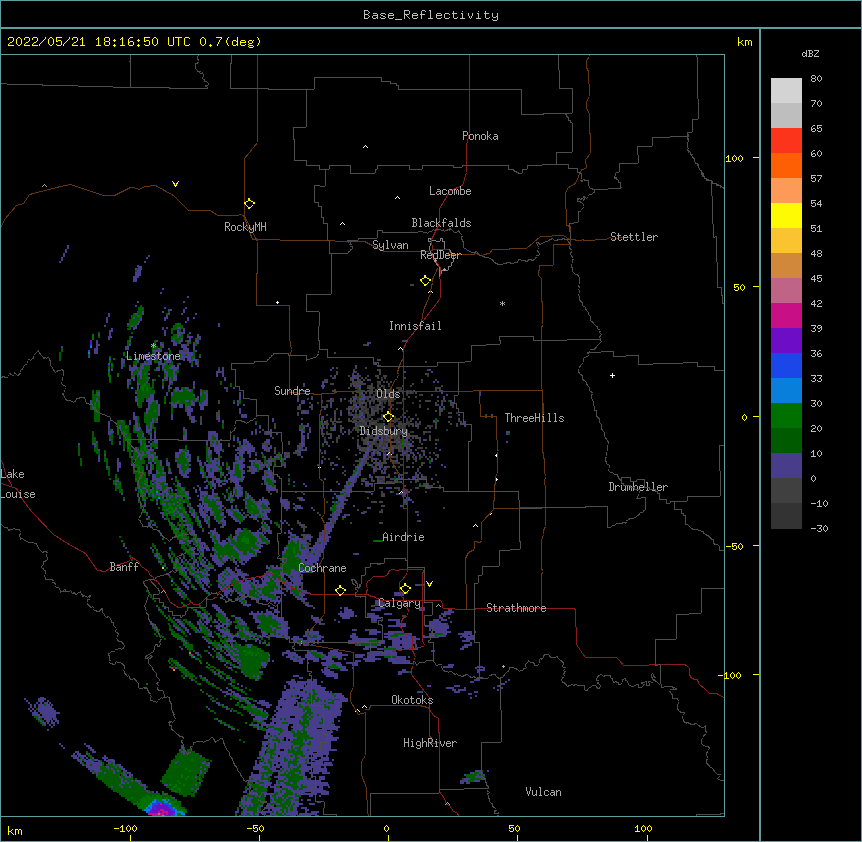Click the RedDeer city label

point(440,255)
